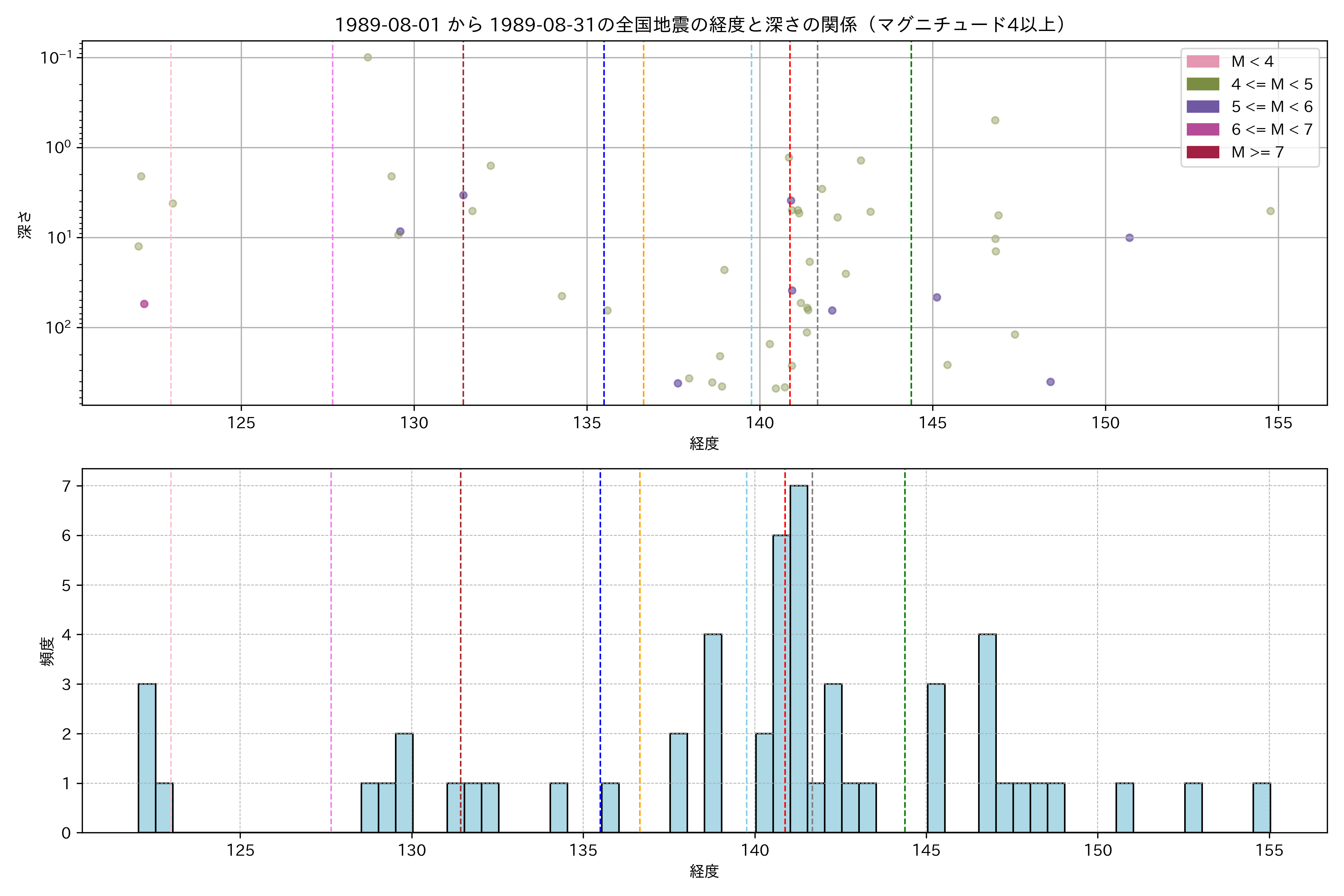Click the 経度 label under scatter plot
The height and width of the screenshot is (896, 1344).
click(x=704, y=444)
